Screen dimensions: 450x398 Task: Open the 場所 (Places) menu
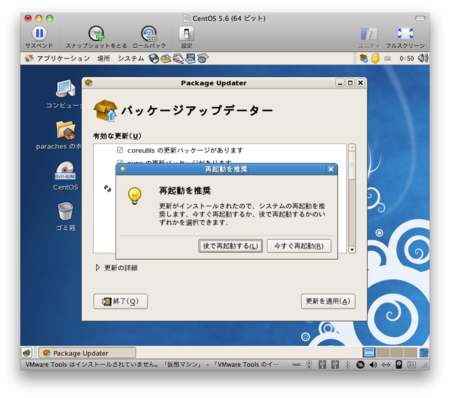click(104, 59)
